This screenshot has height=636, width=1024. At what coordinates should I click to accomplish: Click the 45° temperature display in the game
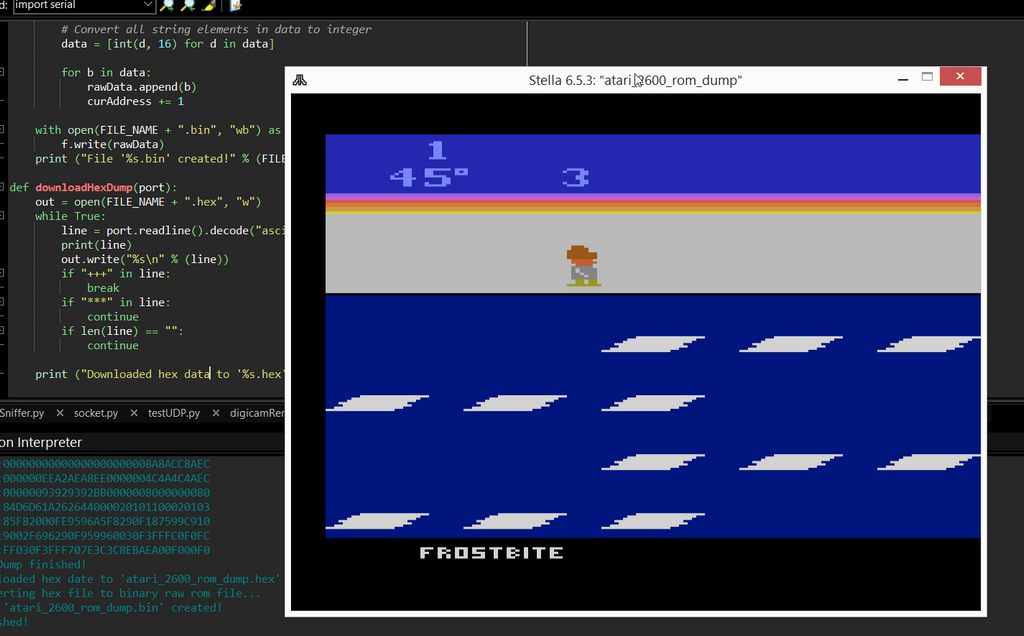[429, 177]
